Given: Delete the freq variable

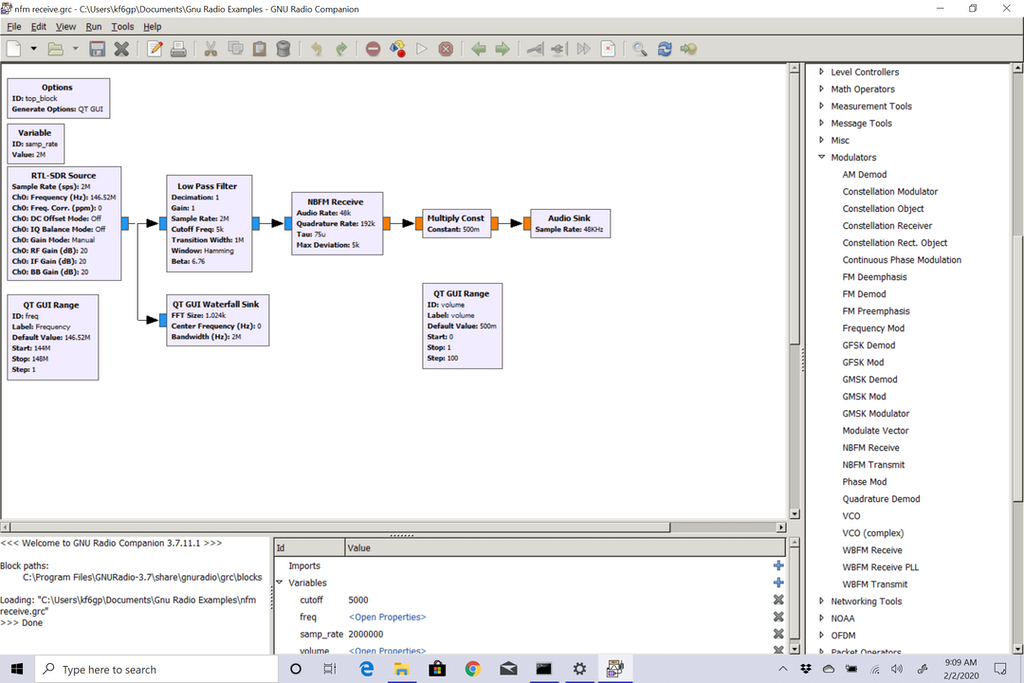Looking at the screenshot, I should [x=778, y=616].
